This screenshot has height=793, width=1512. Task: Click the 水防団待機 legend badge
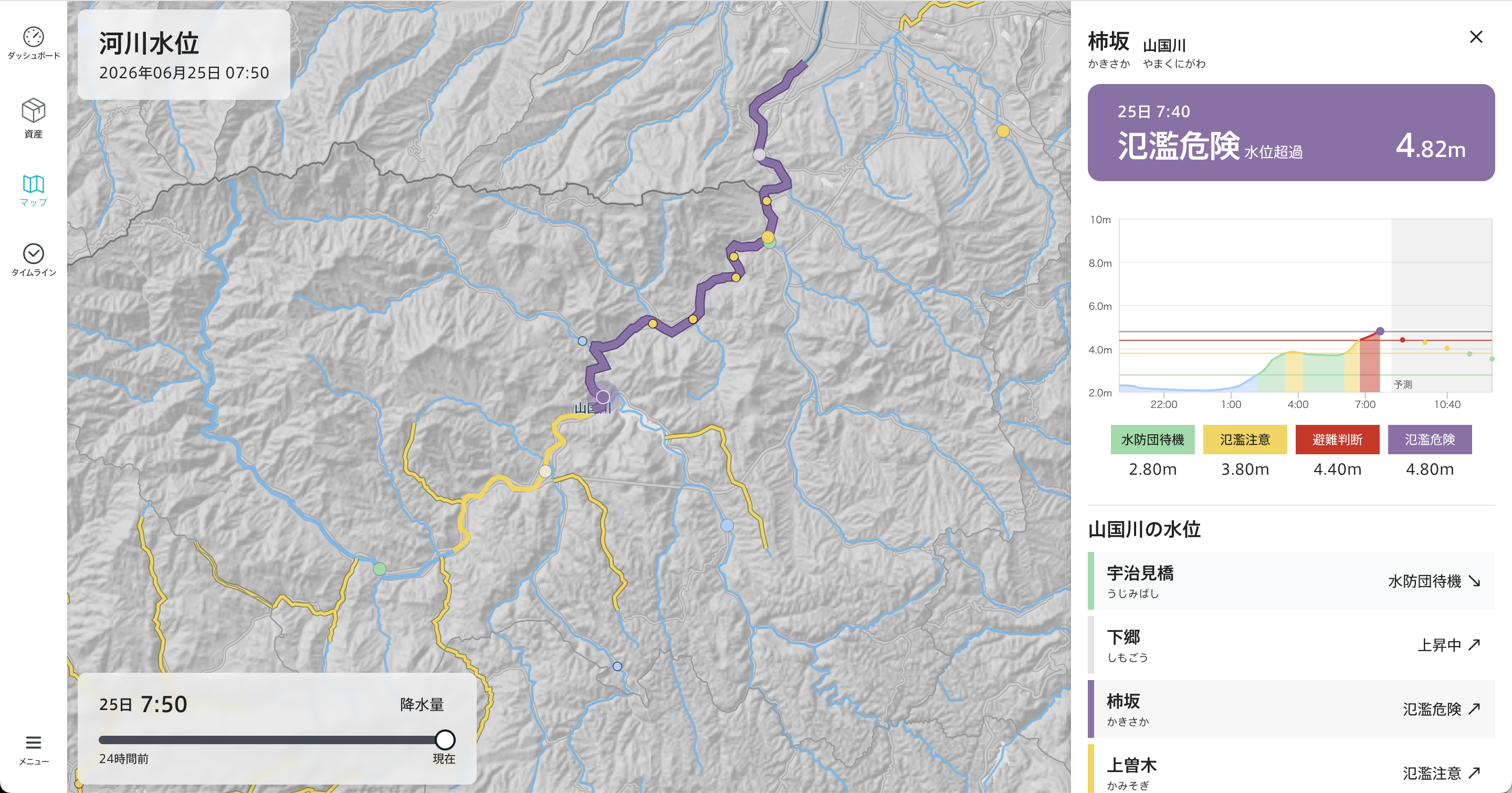click(x=1152, y=439)
